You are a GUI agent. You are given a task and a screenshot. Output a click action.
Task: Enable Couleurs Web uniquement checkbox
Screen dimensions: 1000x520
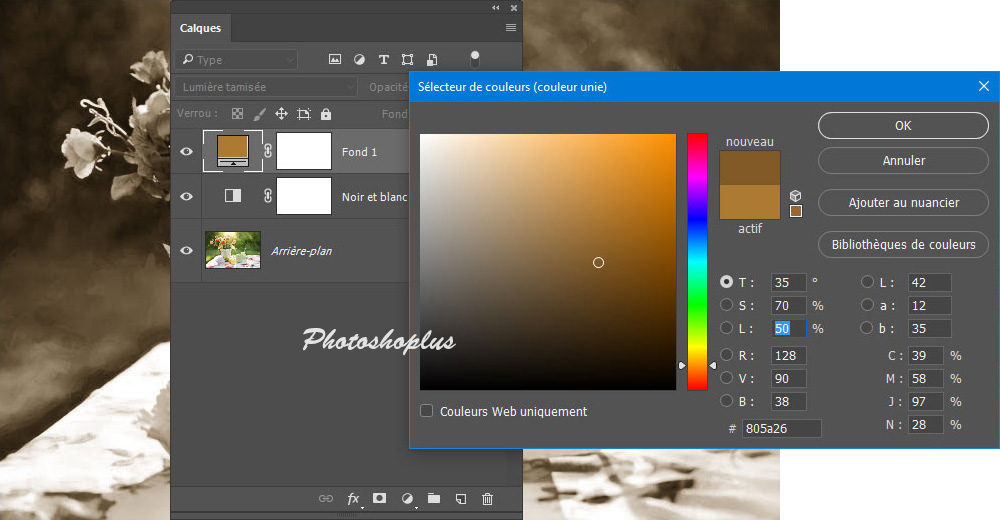click(x=427, y=411)
